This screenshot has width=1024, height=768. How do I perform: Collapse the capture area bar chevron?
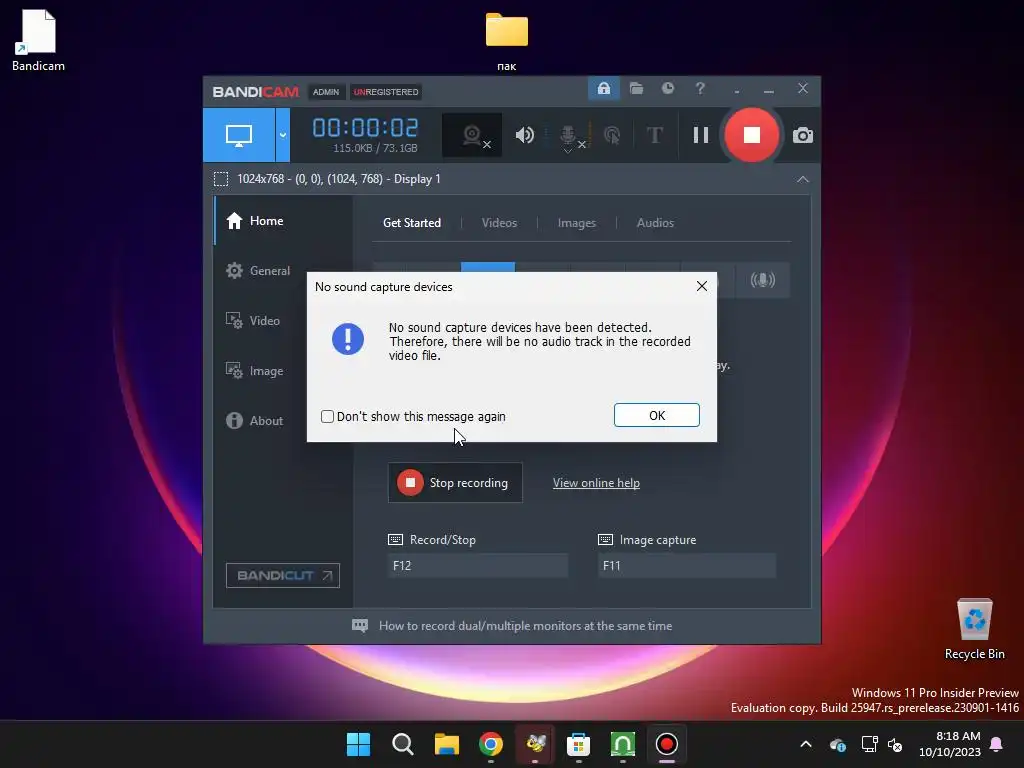click(x=803, y=179)
